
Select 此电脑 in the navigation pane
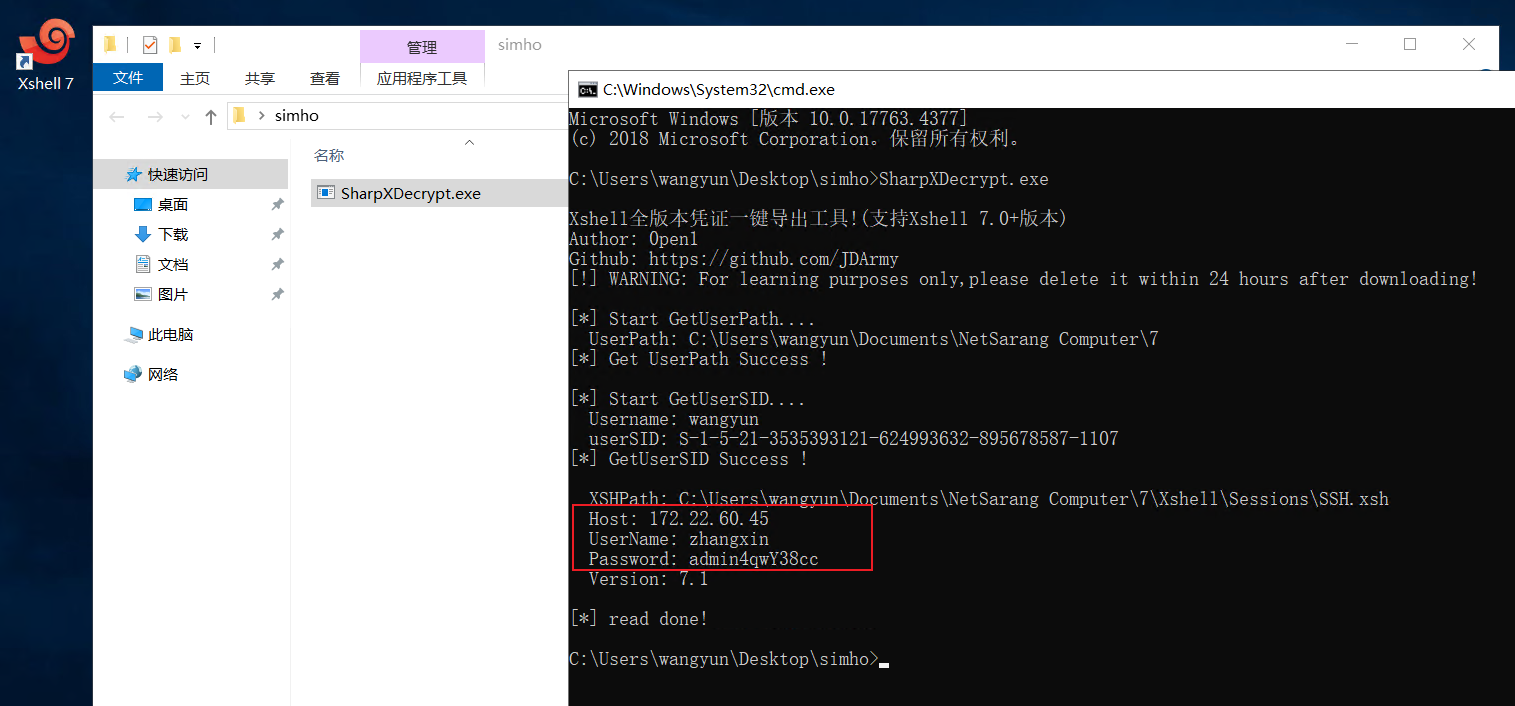pyautogui.click(x=170, y=334)
